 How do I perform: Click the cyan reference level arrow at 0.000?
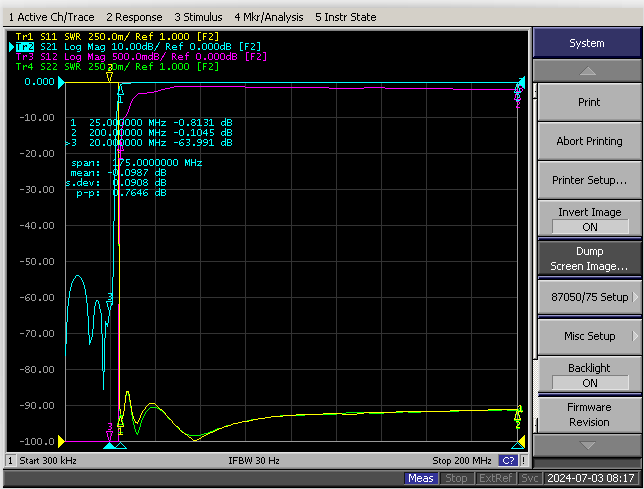coord(61,83)
